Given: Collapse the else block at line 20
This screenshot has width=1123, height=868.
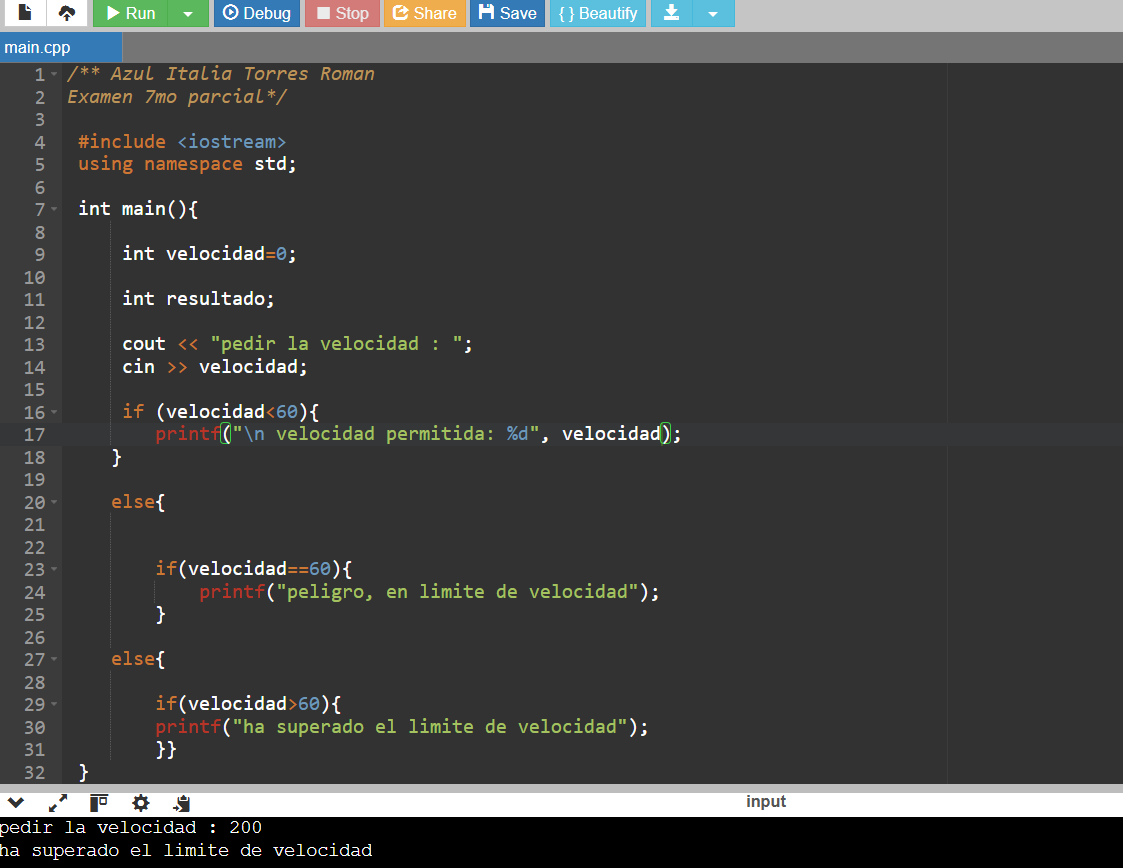Looking at the screenshot, I should (54, 502).
